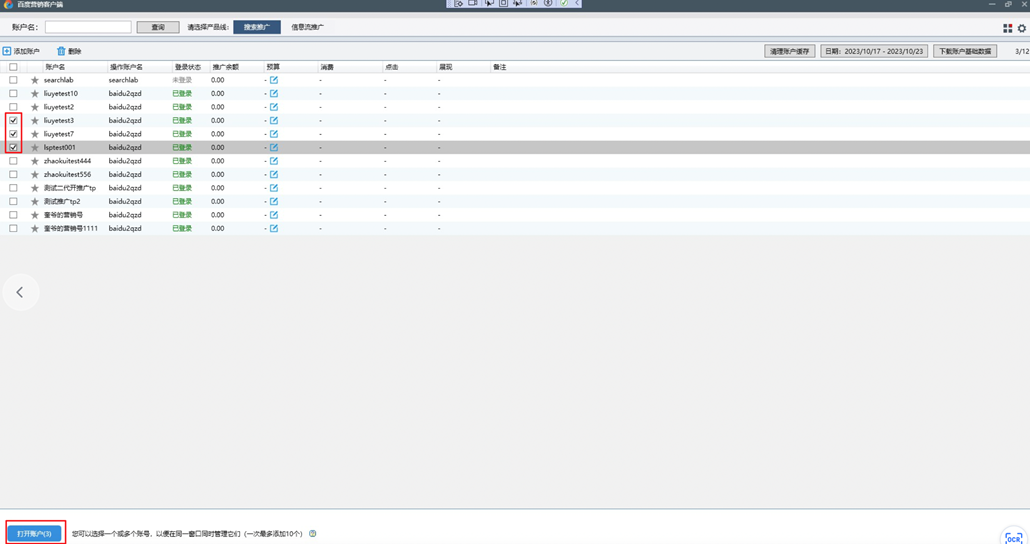Click the budget edit icon for zhaokuitest444

click(274, 161)
